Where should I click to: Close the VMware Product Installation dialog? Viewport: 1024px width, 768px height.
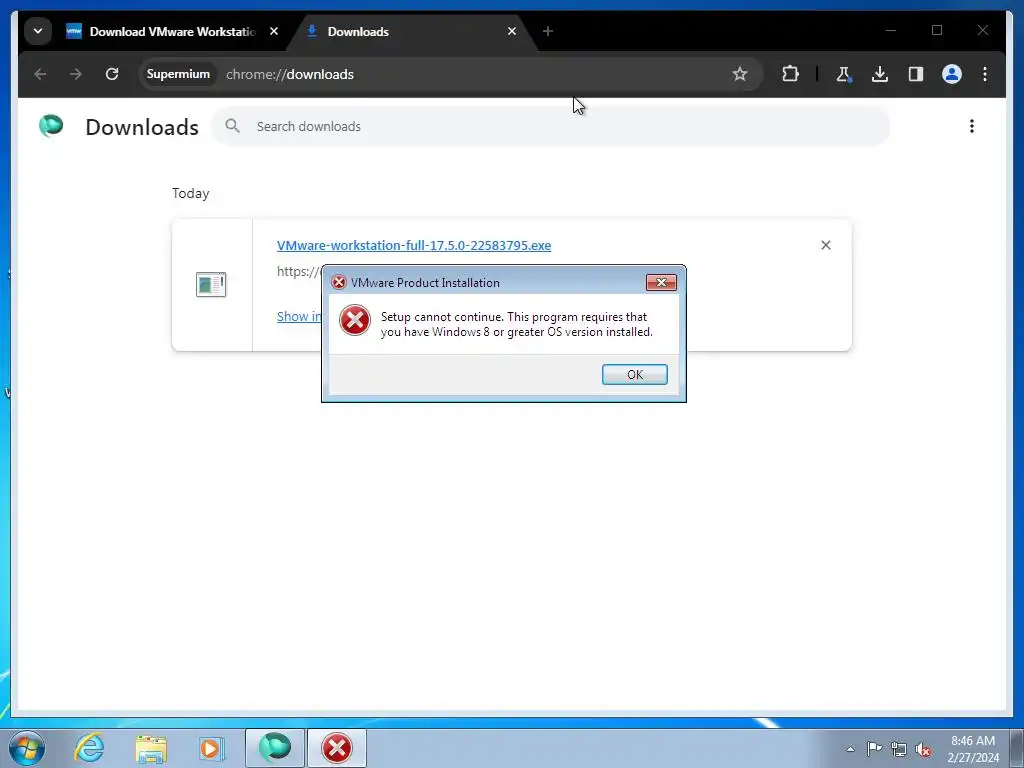(661, 282)
